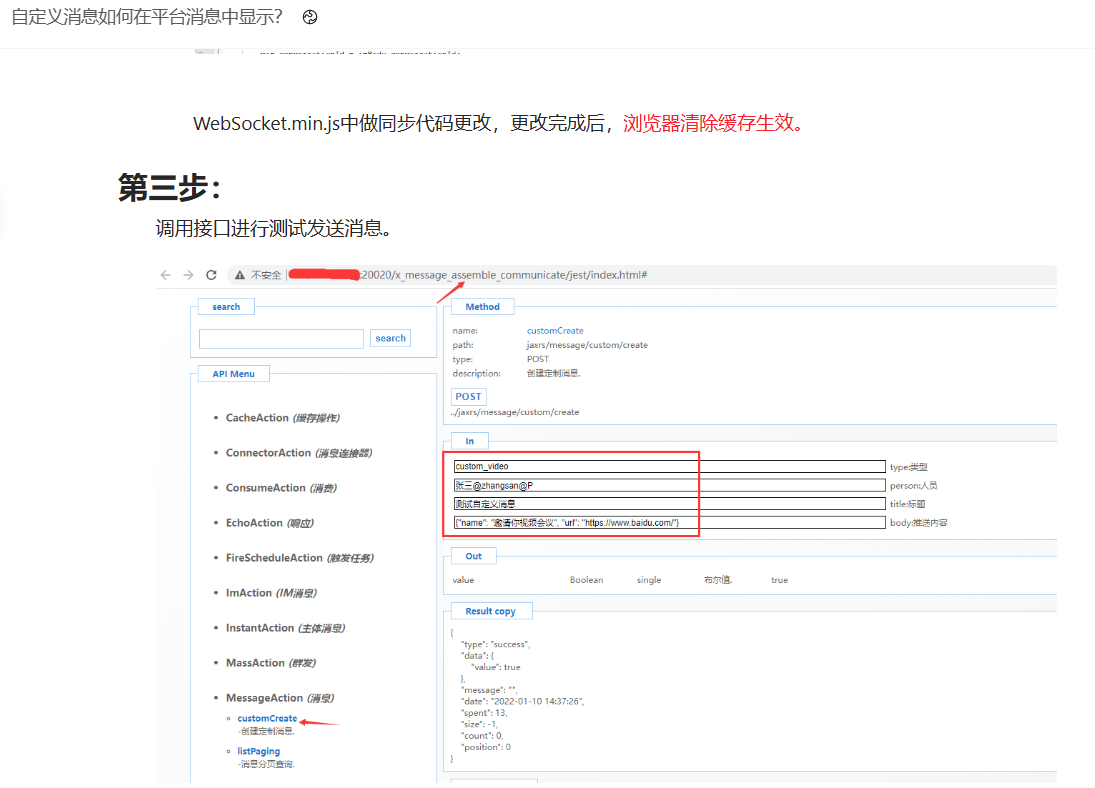The height and width of the screenshot is (788, 1095).
Task: Click the red text about clearing browser cache
Action: (715, 123)
